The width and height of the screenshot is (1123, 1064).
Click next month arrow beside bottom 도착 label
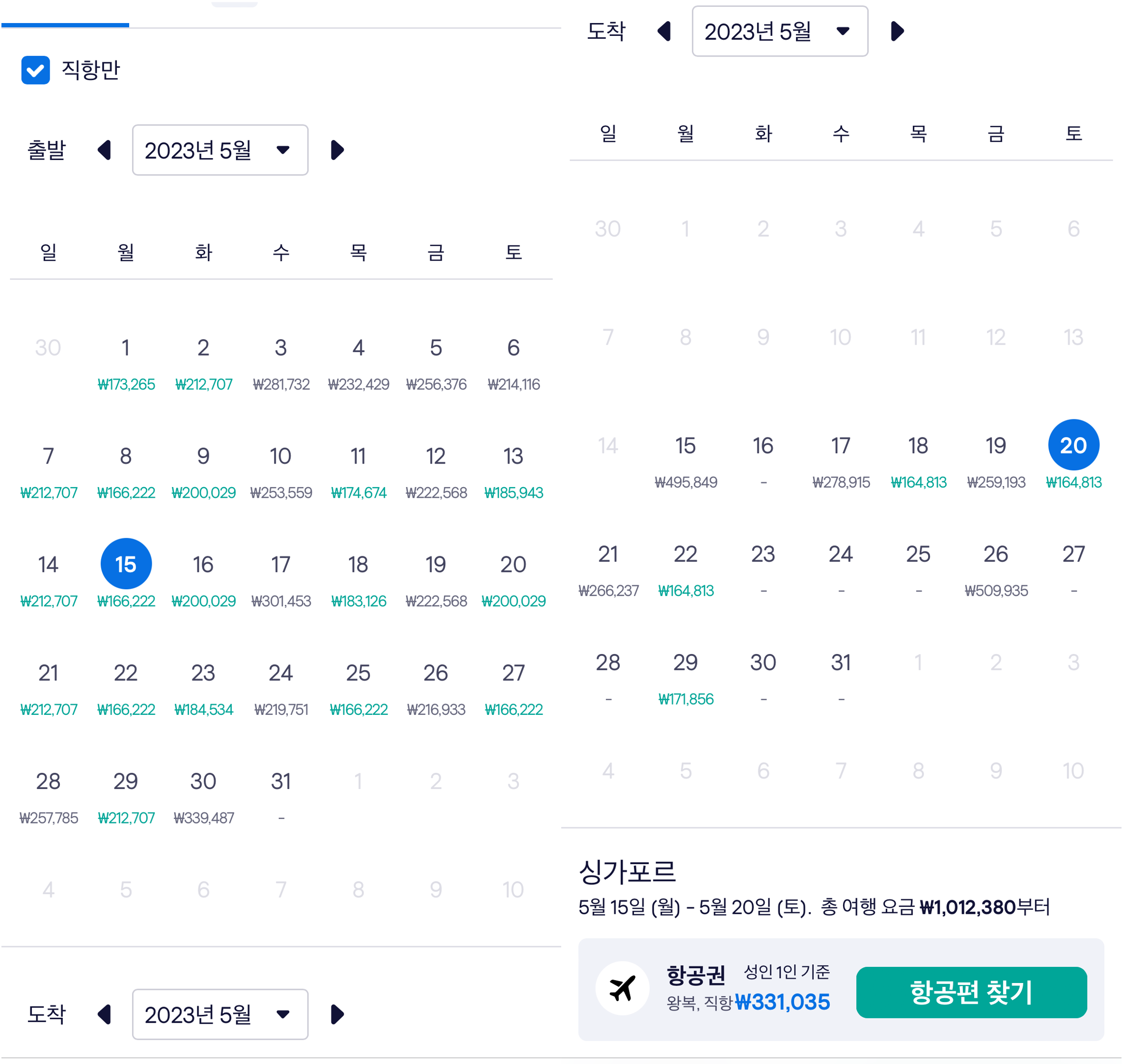pyautogui.click(x=337, y=1014)
